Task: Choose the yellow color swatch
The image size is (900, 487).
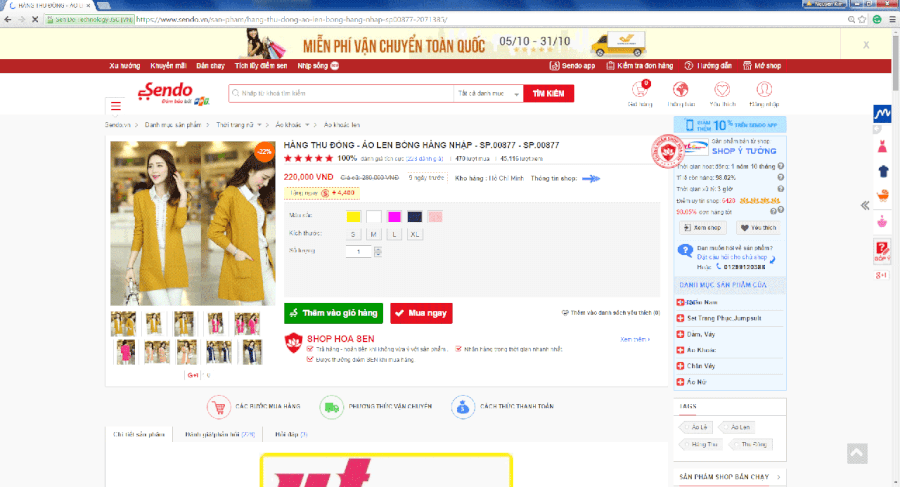Action: 353,216
